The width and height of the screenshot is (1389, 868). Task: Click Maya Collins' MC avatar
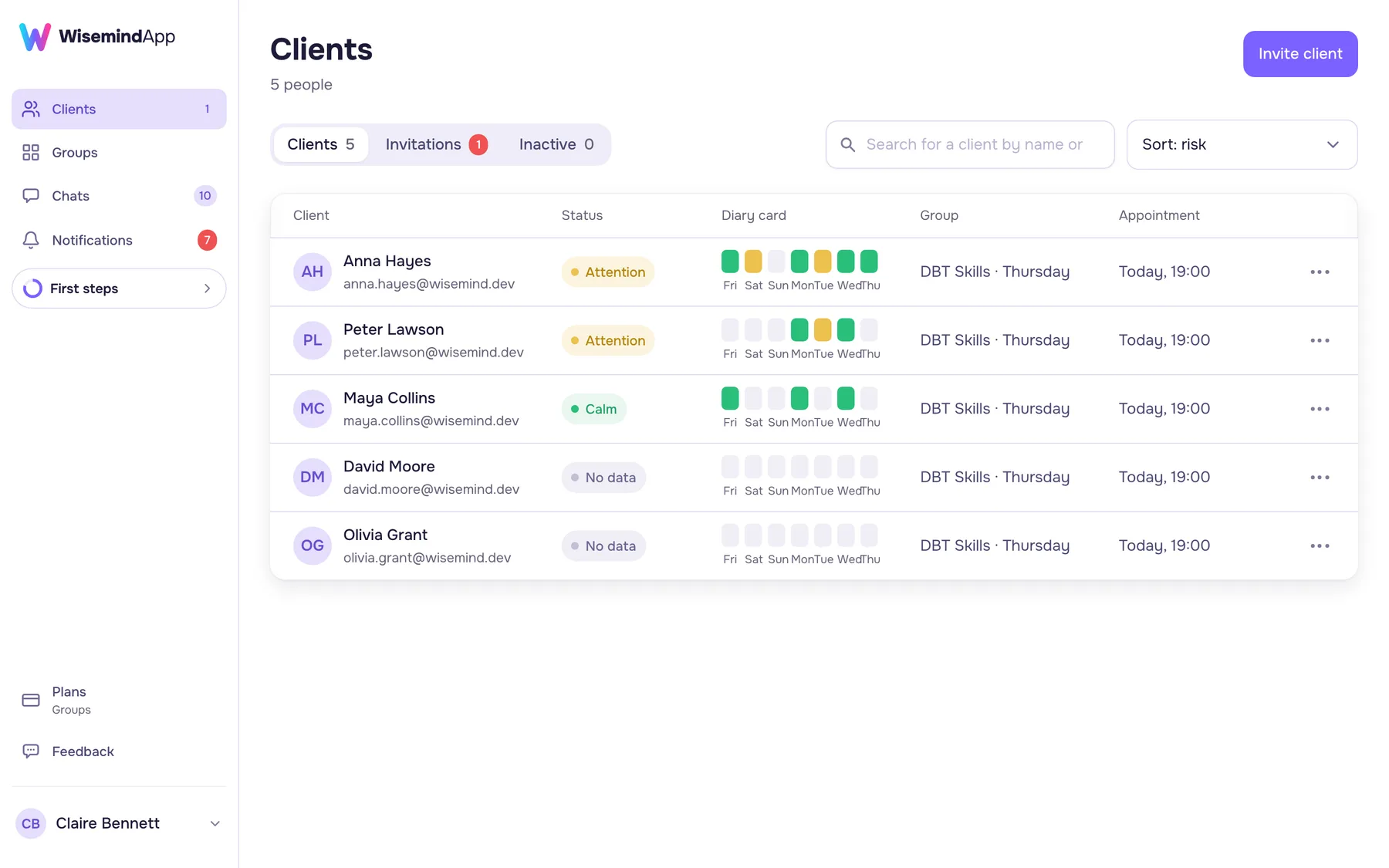point(313,409)
